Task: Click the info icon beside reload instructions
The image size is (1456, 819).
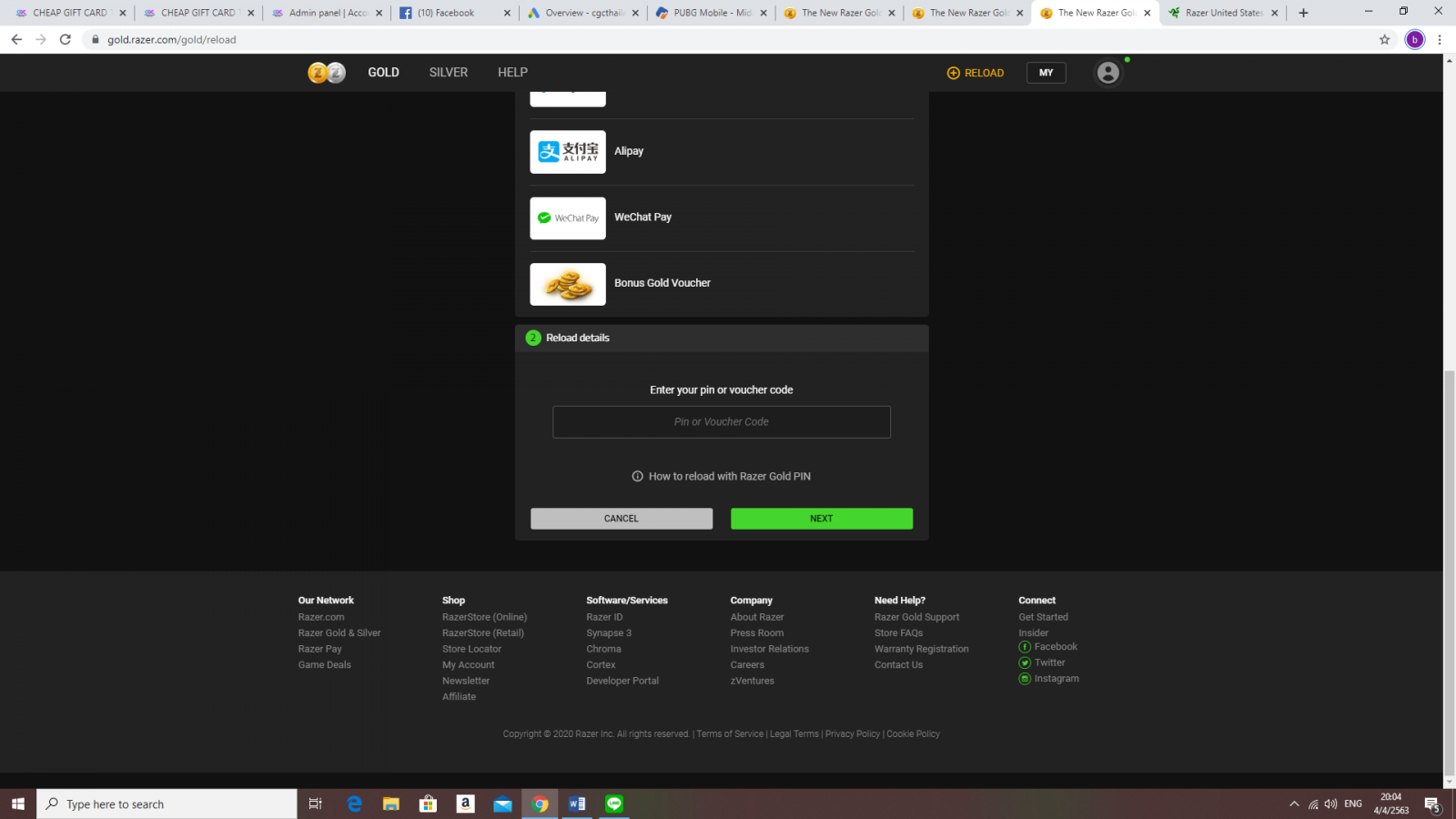Action: click(x=638, y=476)
